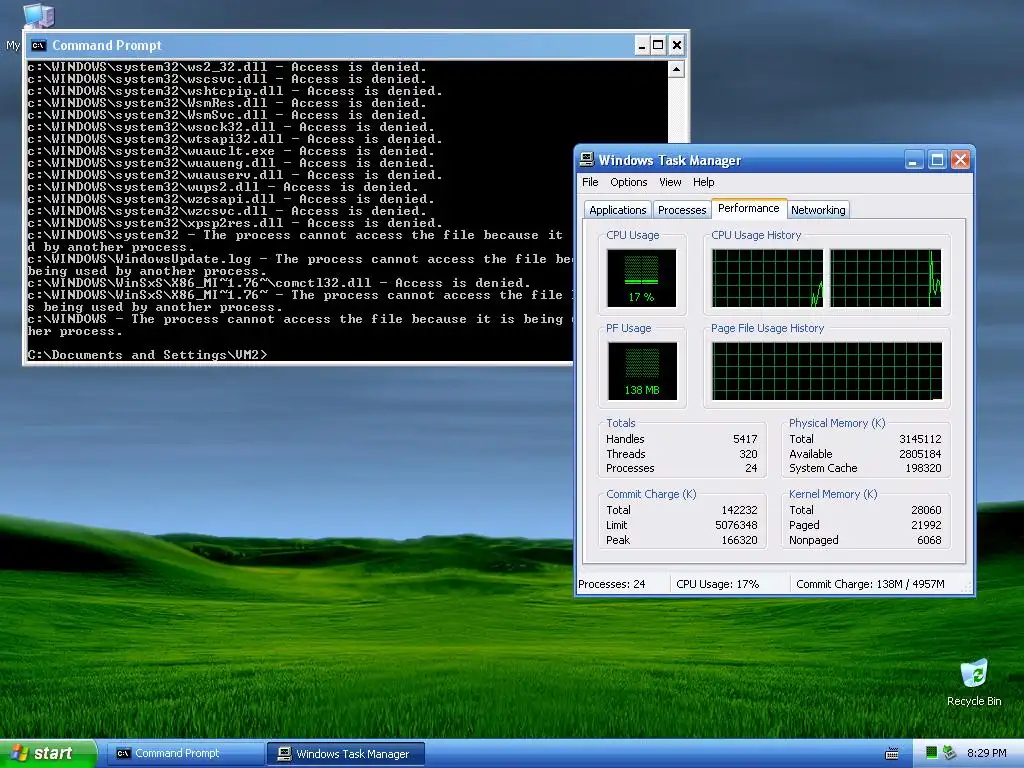This screenshot has width=1024, height=768.
Task: Click Physical Memory Total value 3145112
Action: [920, 440]
